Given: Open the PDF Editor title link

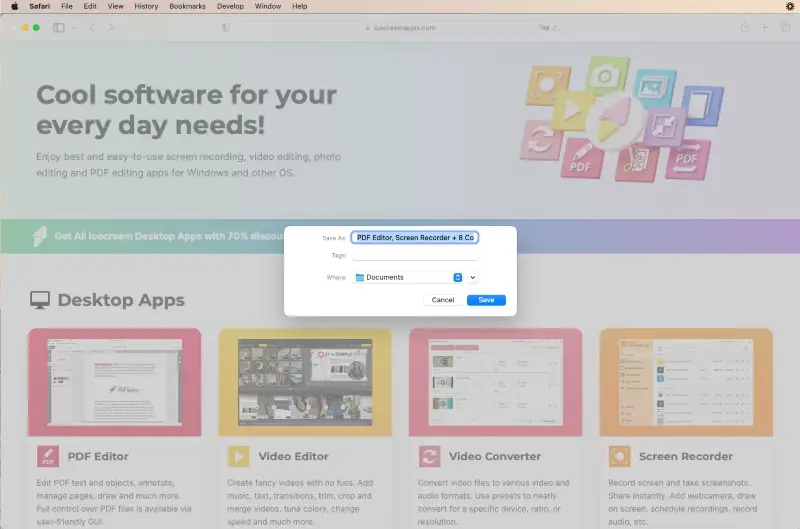Looking at the screenshot, I should pyautogui.click(x=98, y=457).
